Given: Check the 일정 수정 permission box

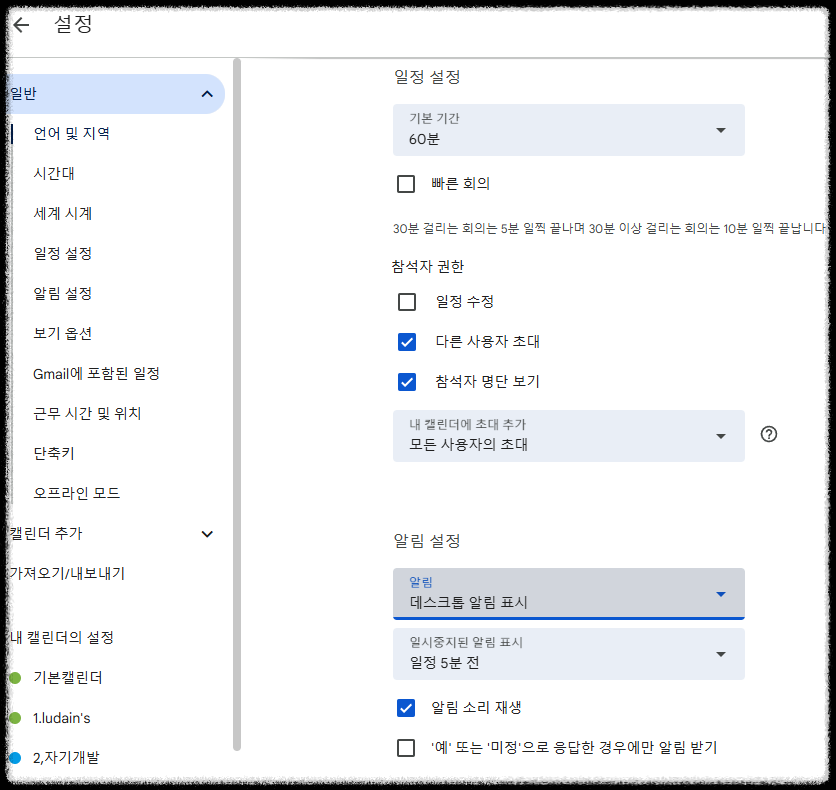Looking at the screenshot, I should 407,302.
